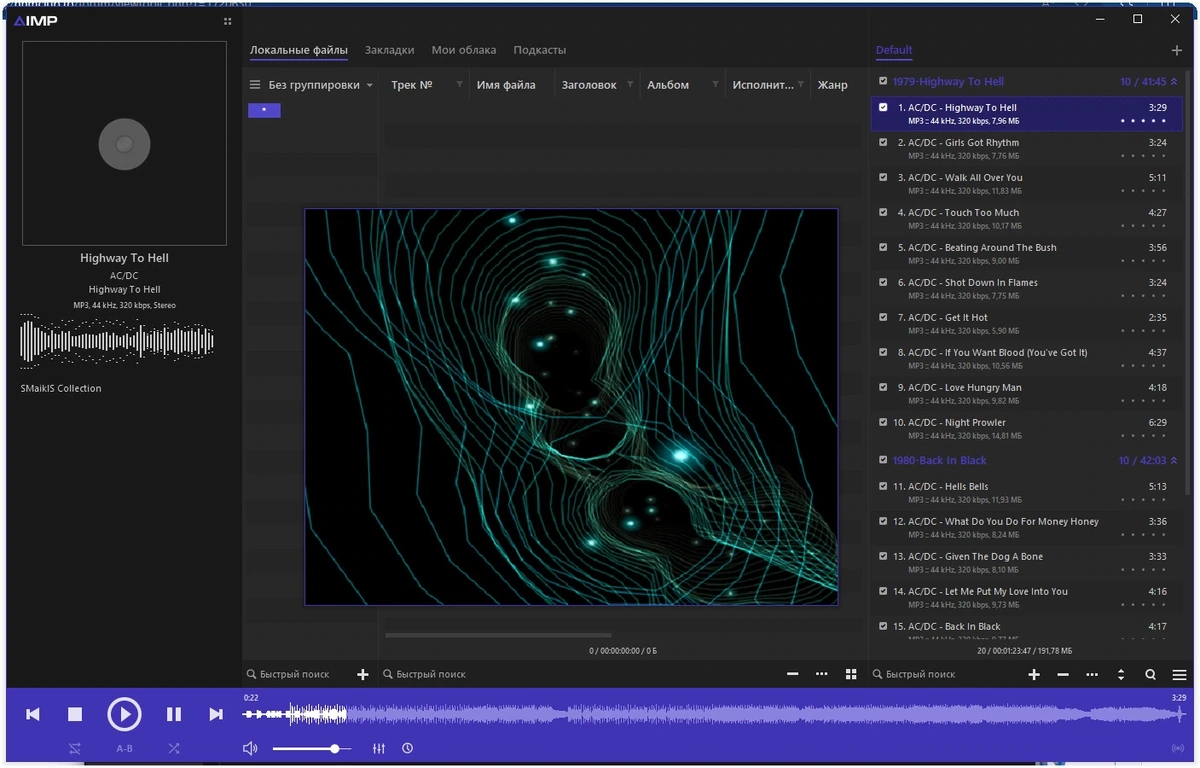The image size is (1200, 768).
Task: Open the scheduler timer clock icon
Action: point(408,748)
